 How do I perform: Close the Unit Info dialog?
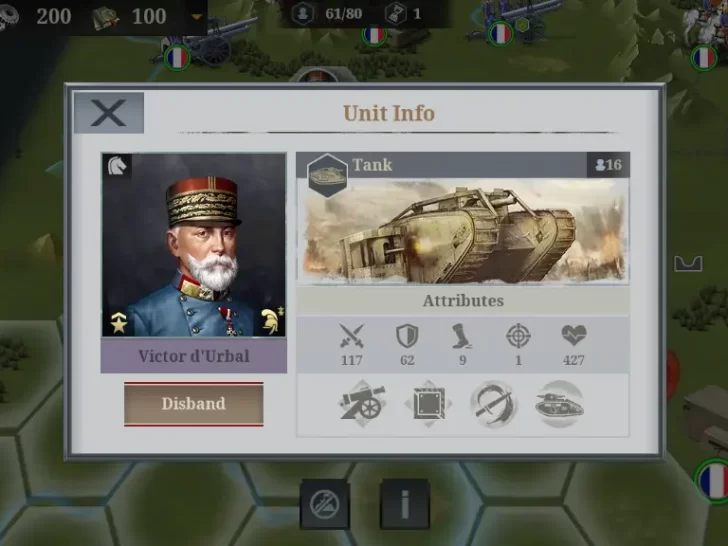pos(109,113)
